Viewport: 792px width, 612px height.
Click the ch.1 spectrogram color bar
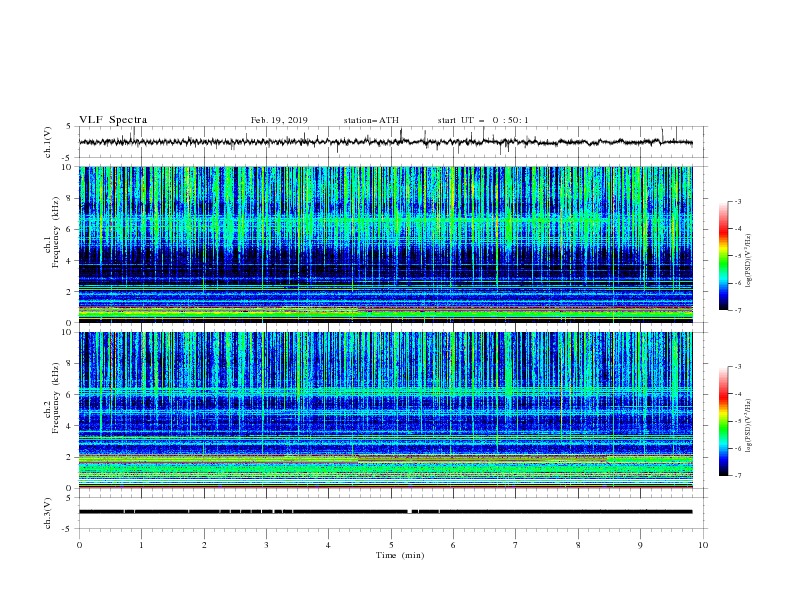coord(723,256)
